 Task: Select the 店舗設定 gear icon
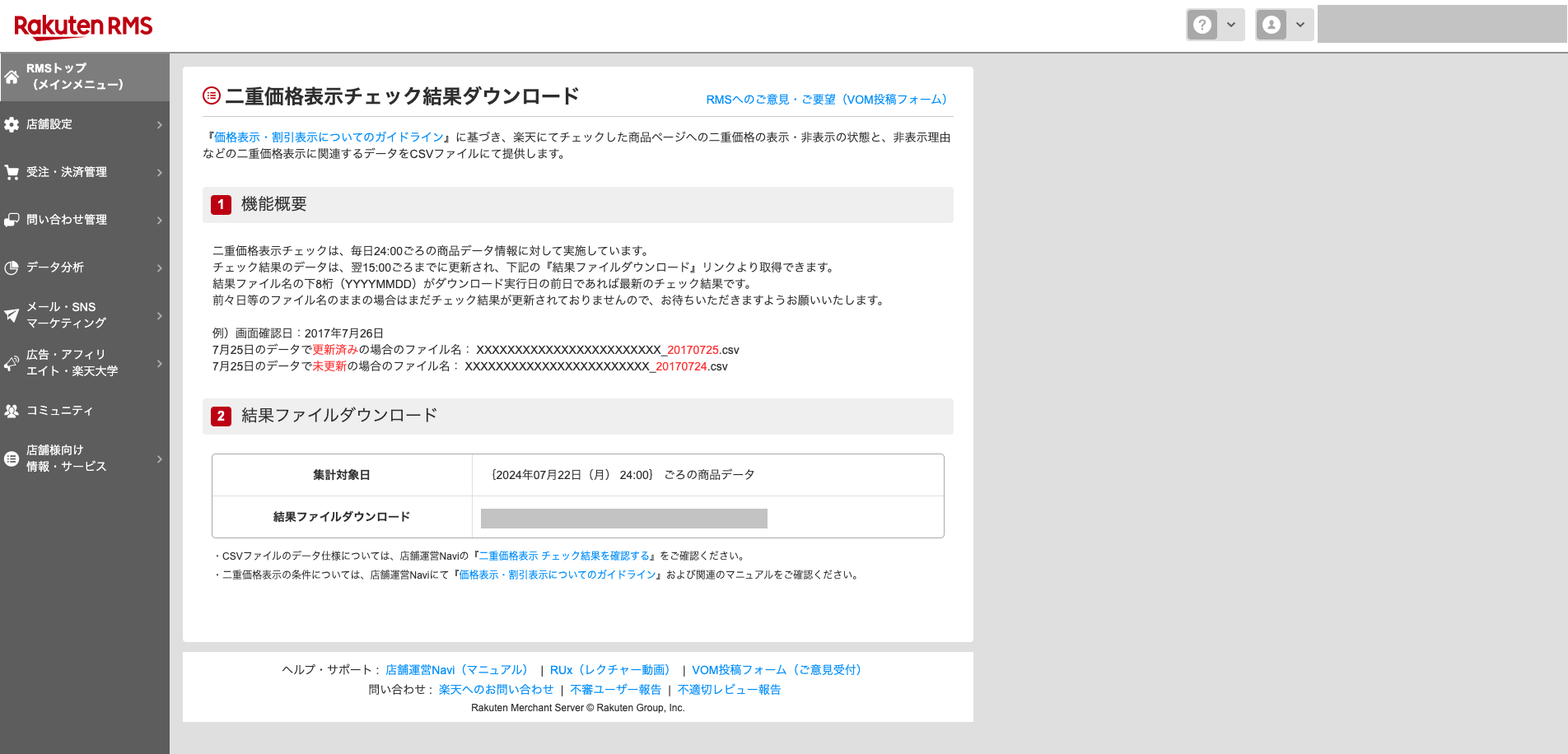pos(12,124)
